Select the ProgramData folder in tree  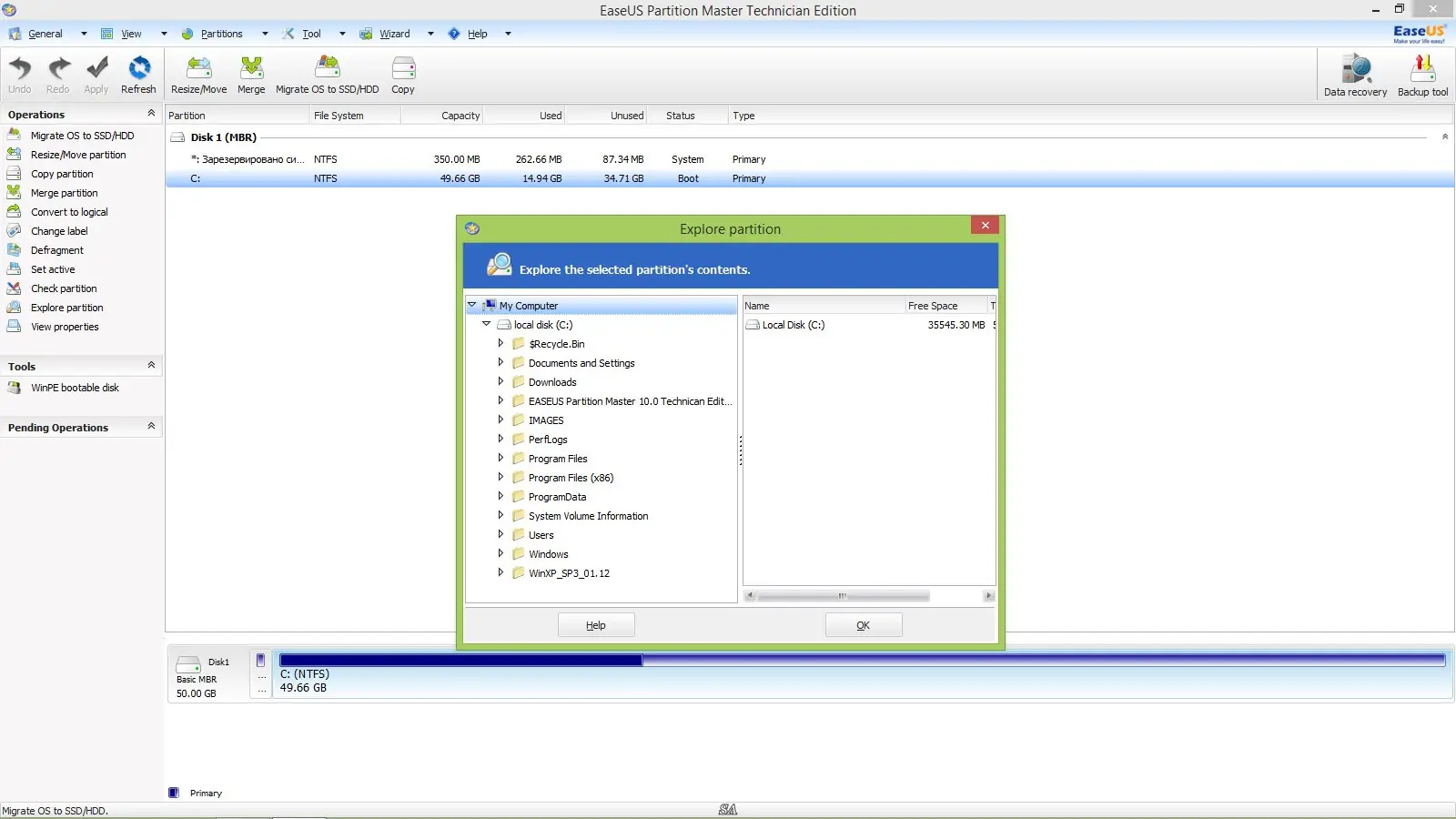click(557, 497)
